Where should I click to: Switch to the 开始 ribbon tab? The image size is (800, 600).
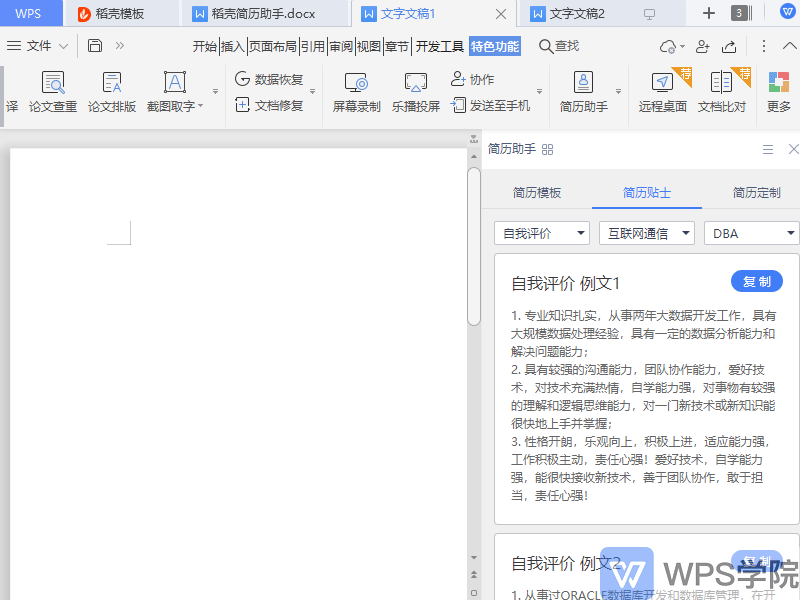[x=205, y=46]
